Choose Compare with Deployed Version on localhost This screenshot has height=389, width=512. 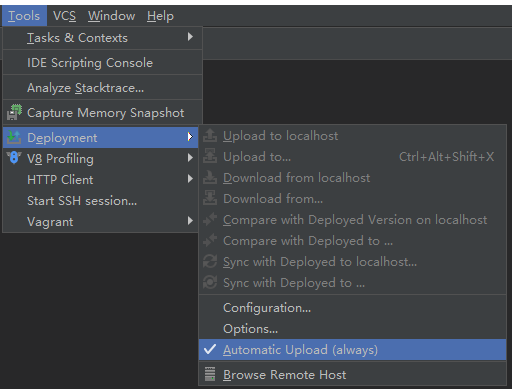355,220
